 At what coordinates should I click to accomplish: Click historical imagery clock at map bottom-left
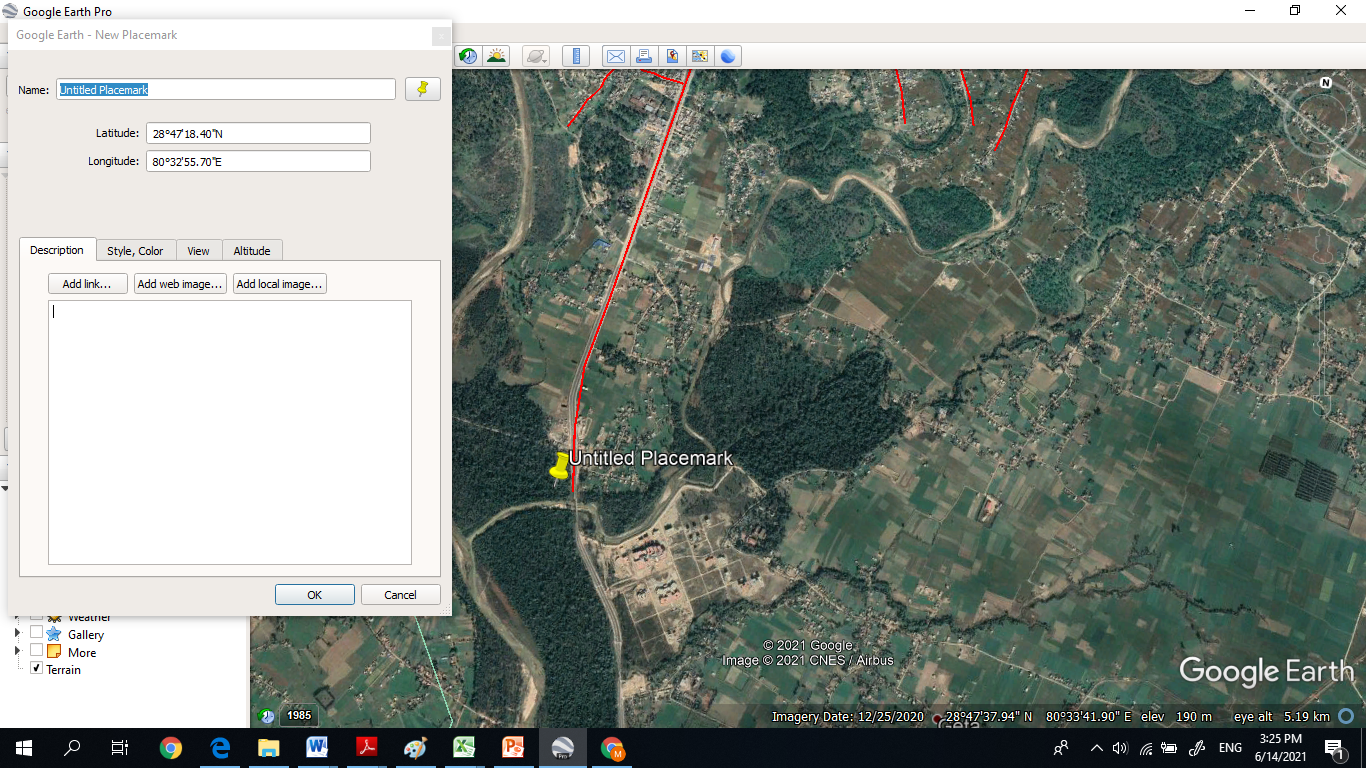pyautogui.click(x=267, y=716)
